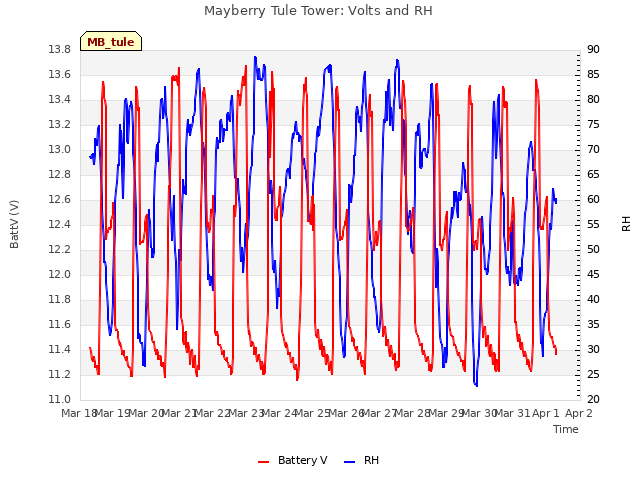Click the Apr 1 date tick label
This screenshot has height=480, width=640.
(x=546, y=413)
